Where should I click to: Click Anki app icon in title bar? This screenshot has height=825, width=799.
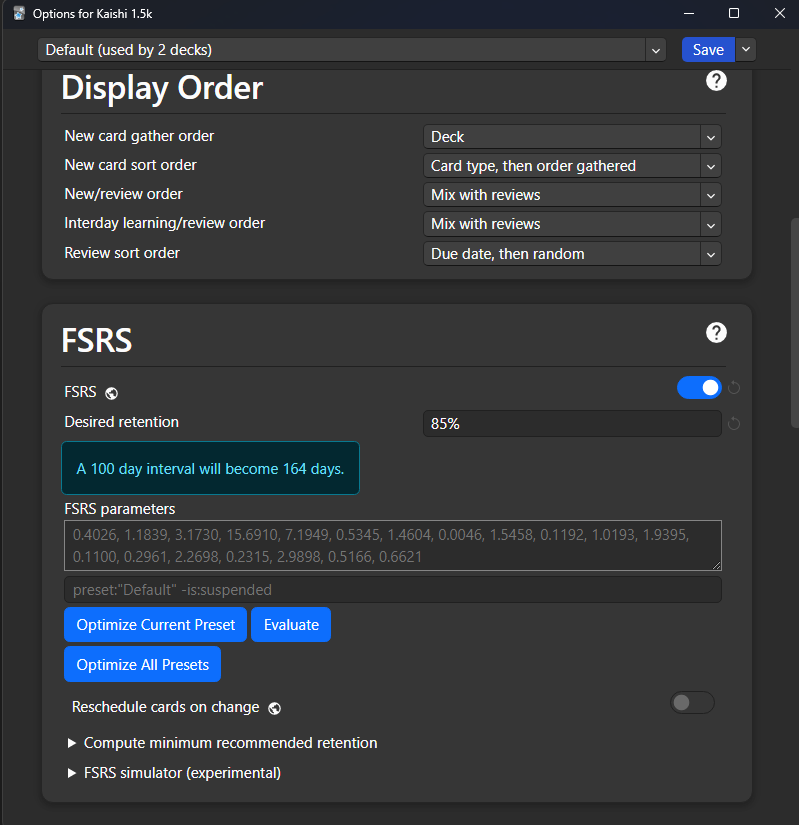19,14
